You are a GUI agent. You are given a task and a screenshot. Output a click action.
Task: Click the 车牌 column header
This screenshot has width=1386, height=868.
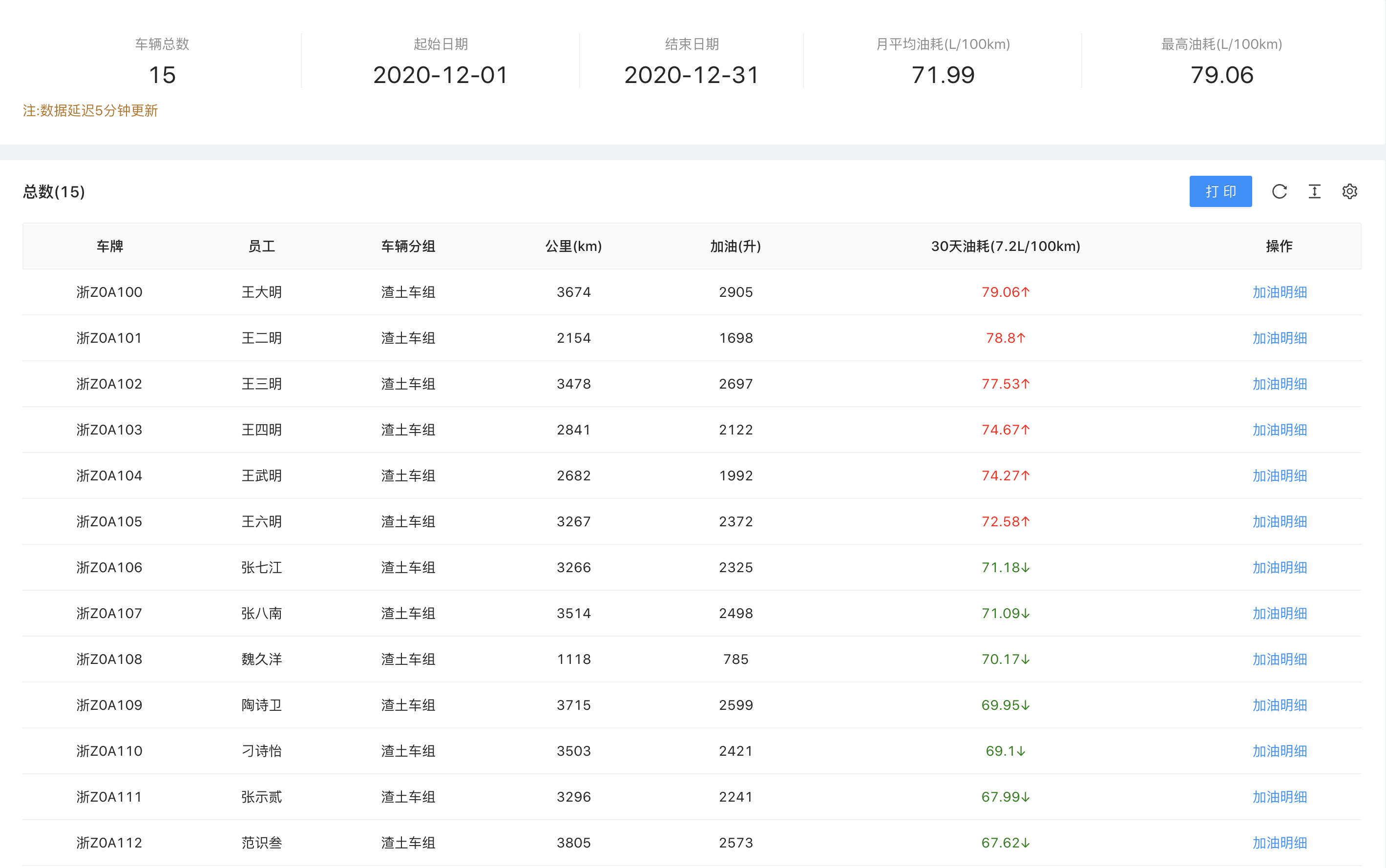[x=110, y=246]
